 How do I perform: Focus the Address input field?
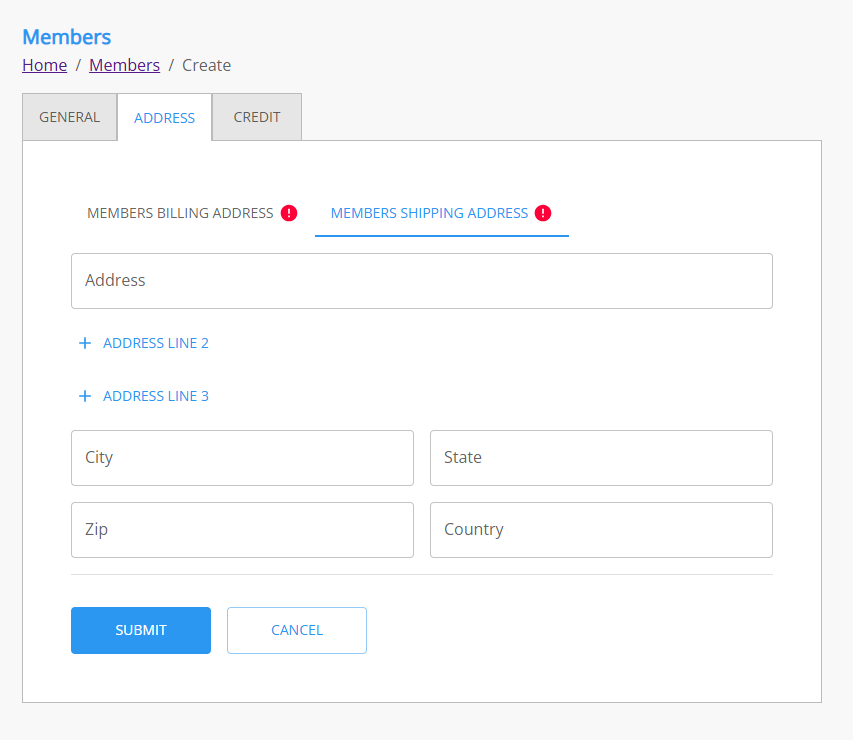tap(421, 281)
